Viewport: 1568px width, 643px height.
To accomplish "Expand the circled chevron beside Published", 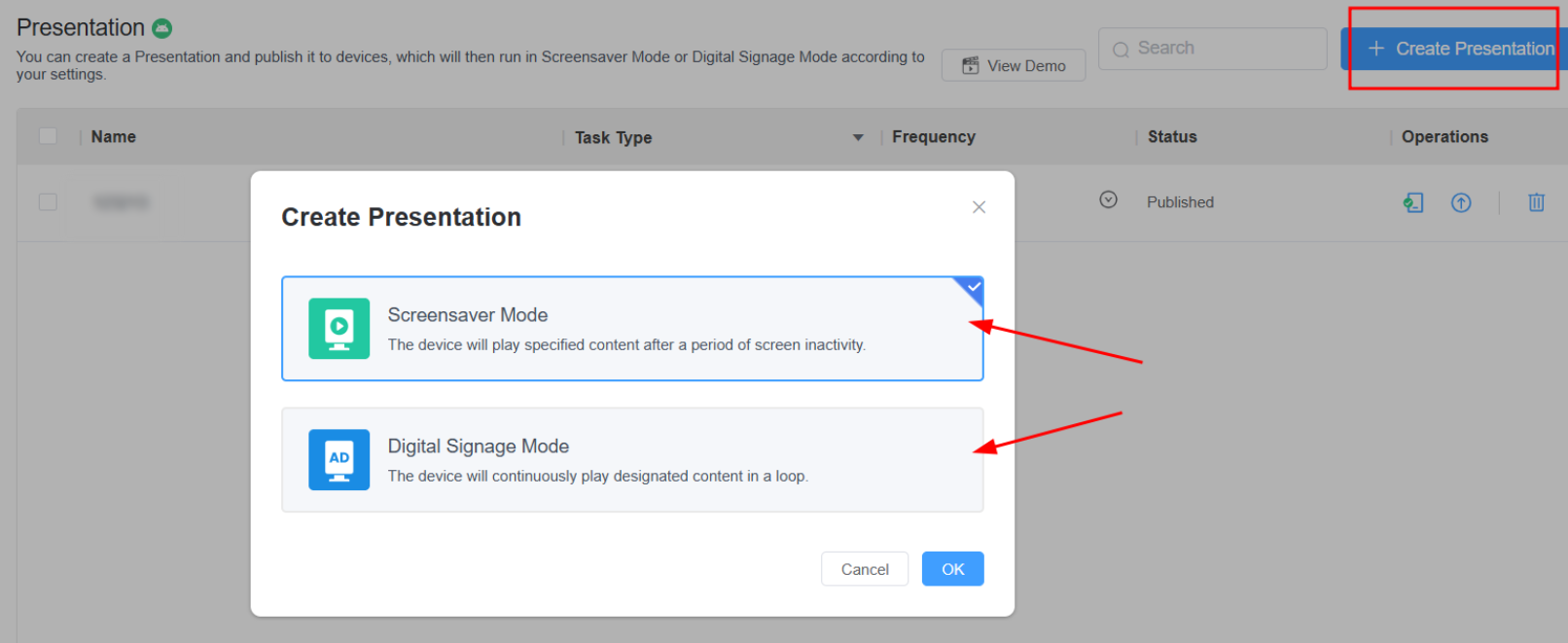I will (1108, 199).
